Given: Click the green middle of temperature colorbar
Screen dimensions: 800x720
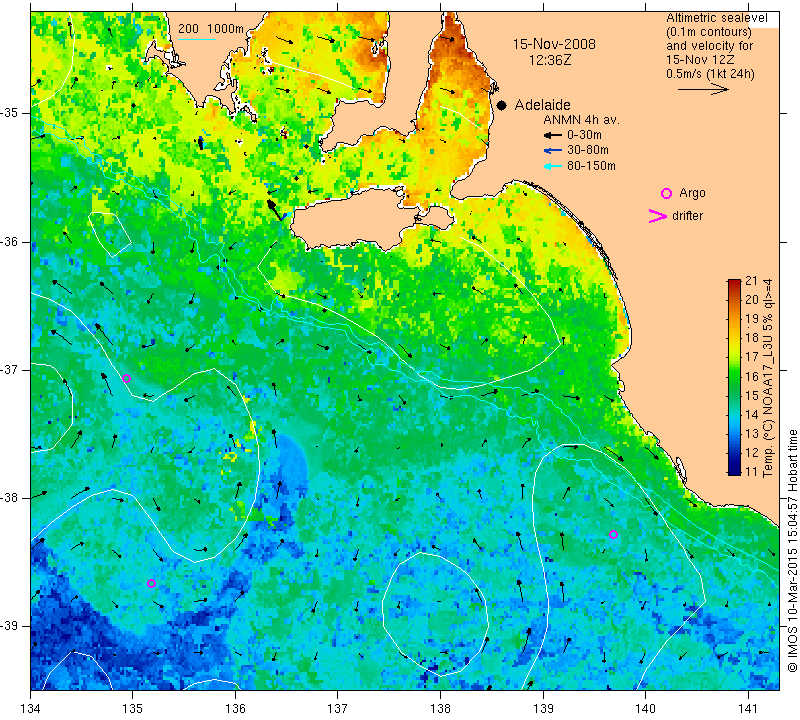Looking at the screenshot, I should 734,377.
